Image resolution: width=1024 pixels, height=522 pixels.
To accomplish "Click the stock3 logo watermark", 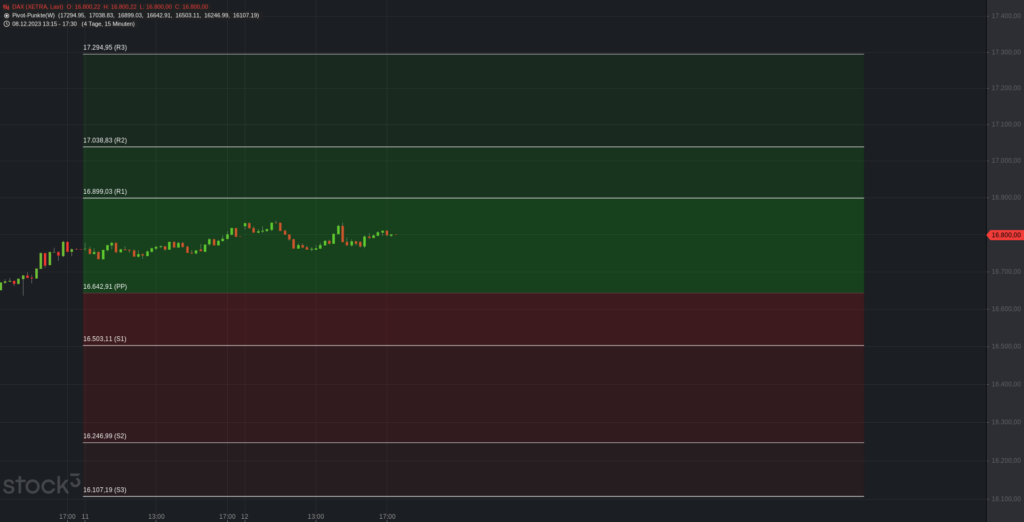I will point(41,486).
